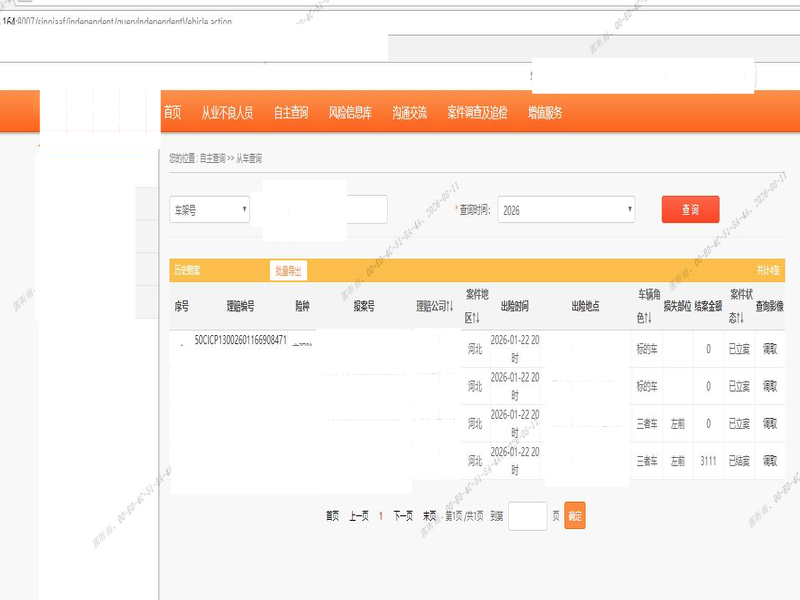Go to 首页 in pagination
Screen dimensions: 800x600
point(333,516)
